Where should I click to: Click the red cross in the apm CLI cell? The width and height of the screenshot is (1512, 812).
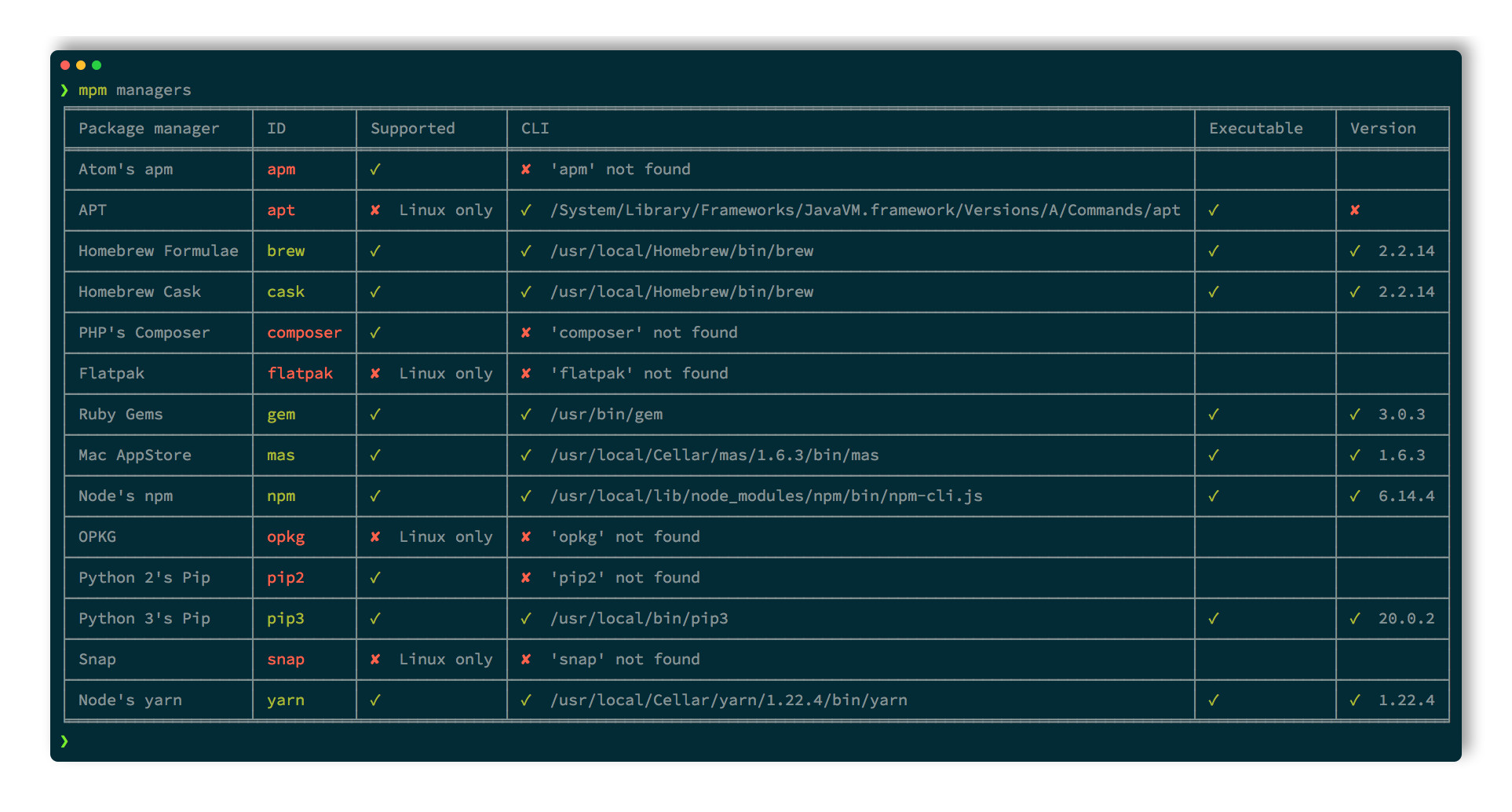click(x=526, y=170)
